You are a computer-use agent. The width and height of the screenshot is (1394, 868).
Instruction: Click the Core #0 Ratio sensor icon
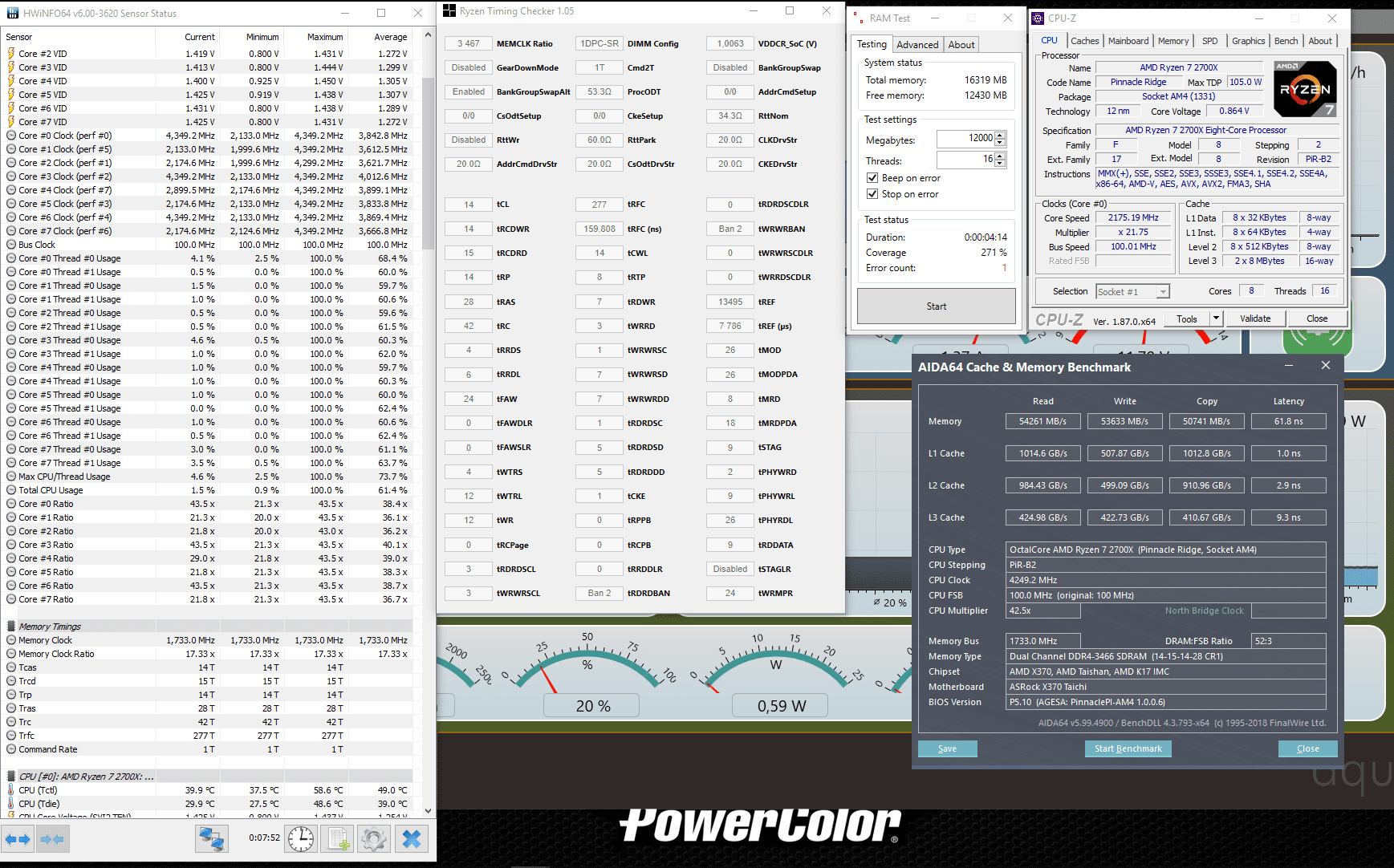point(11,504)
